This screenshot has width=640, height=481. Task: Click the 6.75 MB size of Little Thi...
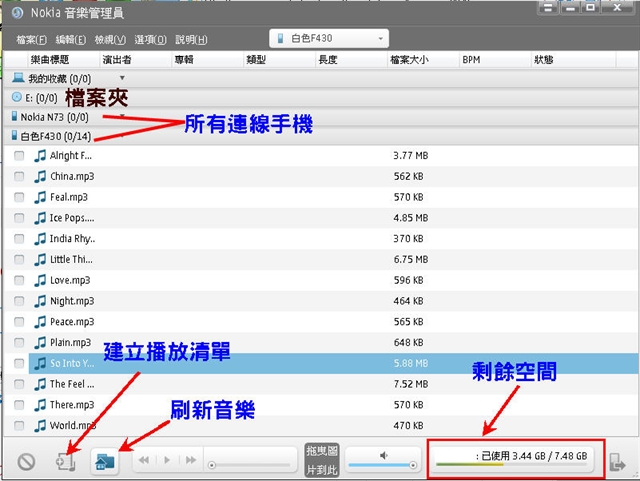pos(411,259)
